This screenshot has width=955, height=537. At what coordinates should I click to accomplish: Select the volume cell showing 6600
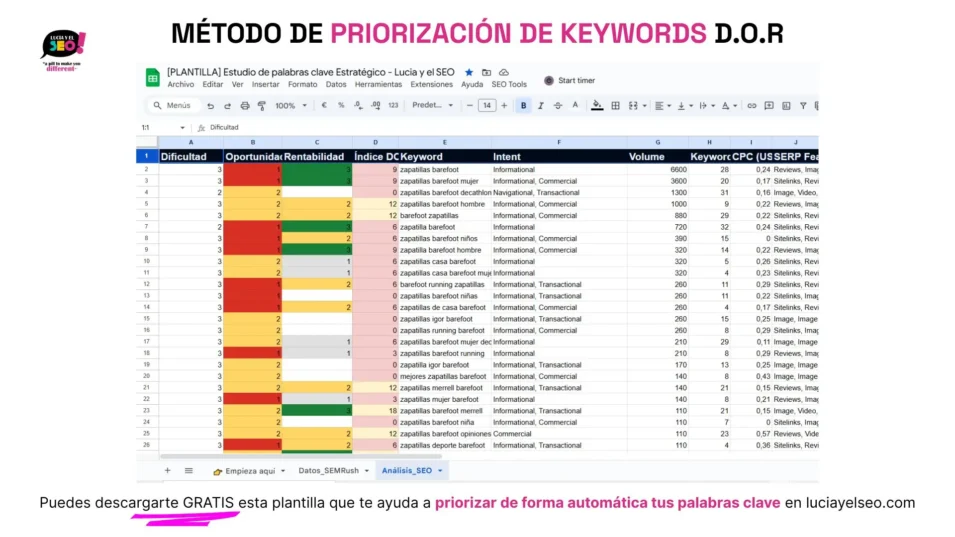point(658,170)
